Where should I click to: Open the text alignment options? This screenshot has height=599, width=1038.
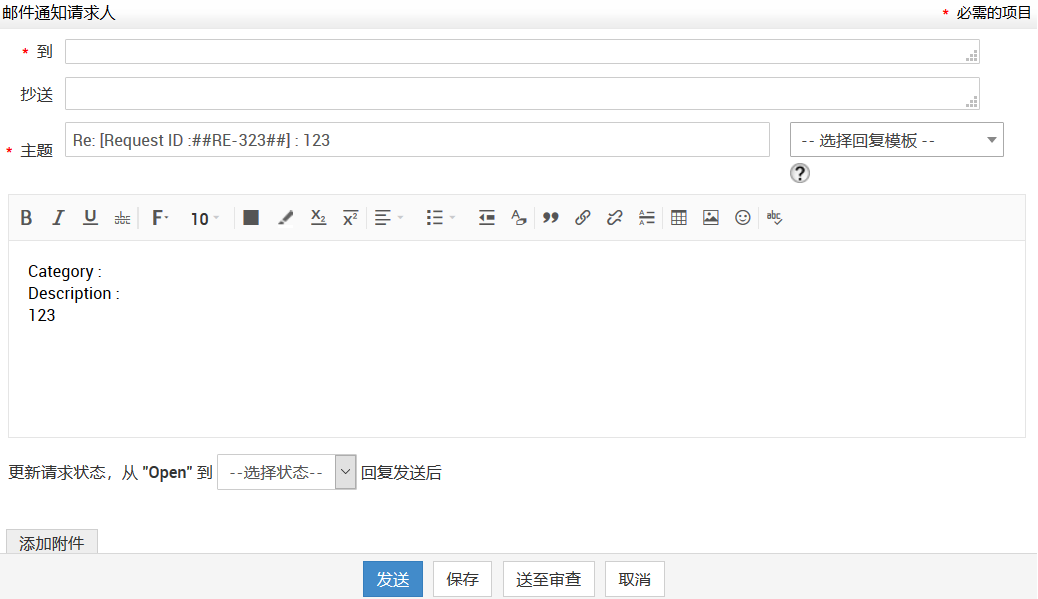click(389, 218)
